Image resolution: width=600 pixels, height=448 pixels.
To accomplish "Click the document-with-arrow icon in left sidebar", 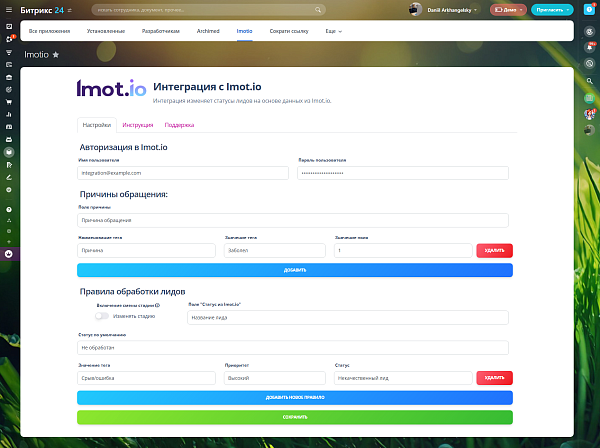I will click(9, 165).
